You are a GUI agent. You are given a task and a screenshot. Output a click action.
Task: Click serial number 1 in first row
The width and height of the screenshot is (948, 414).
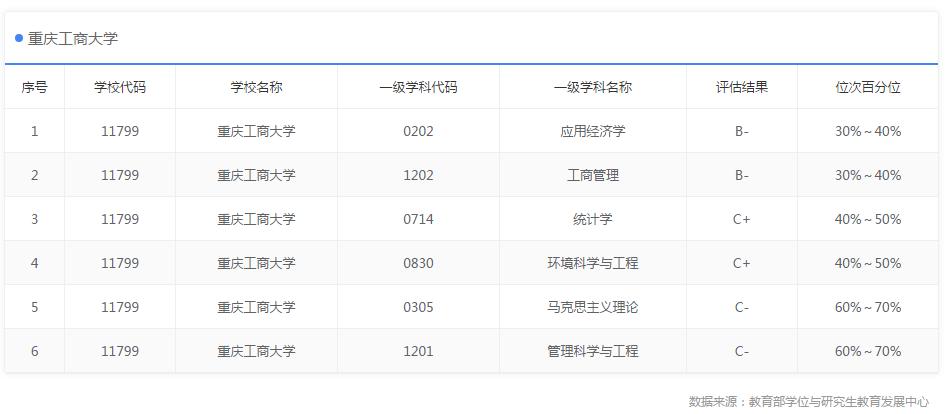[34, 131]
